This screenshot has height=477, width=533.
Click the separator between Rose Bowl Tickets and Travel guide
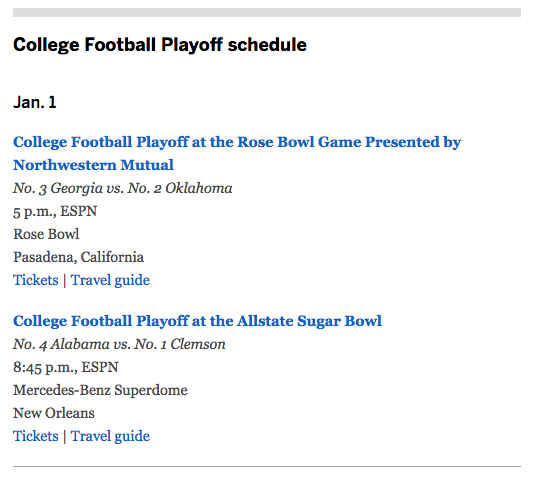click(65, 281)
